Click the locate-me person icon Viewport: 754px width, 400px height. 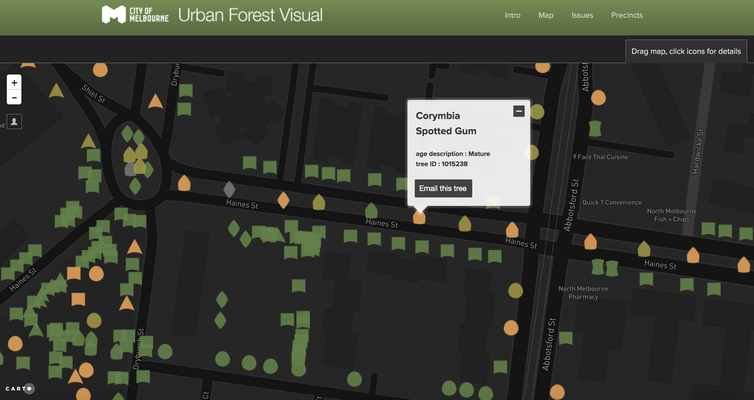click(x=14, y=122)
